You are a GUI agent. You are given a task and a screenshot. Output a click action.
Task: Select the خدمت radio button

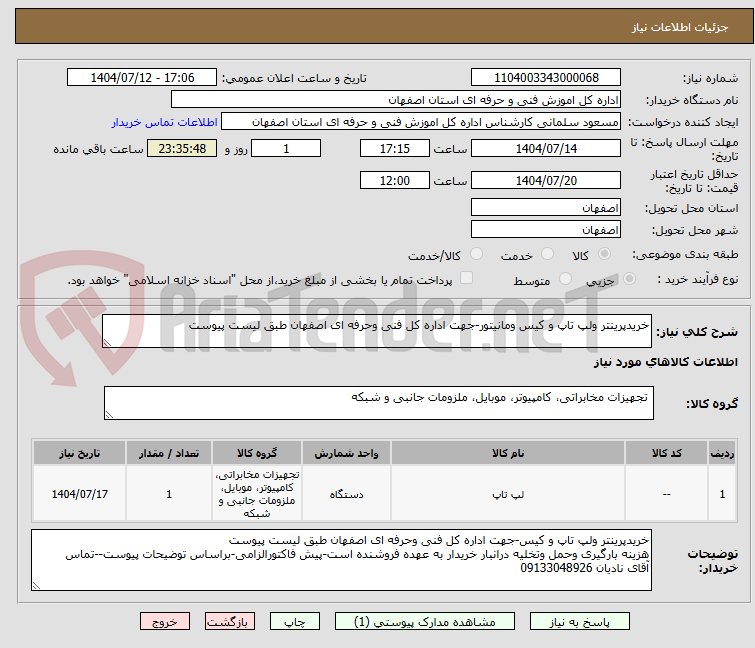point(547,254)
